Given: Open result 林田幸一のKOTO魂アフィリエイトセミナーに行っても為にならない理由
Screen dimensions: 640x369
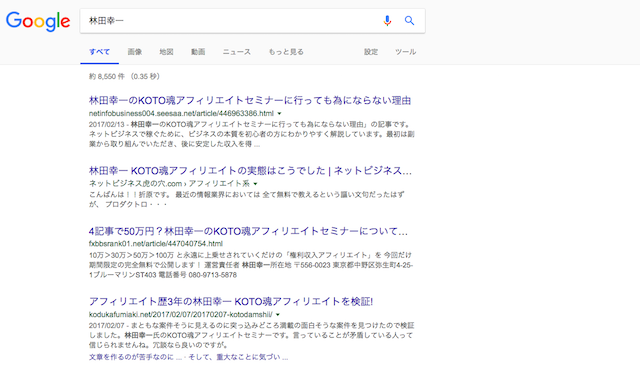Looking at the screenshot, I should pos(250,100).
